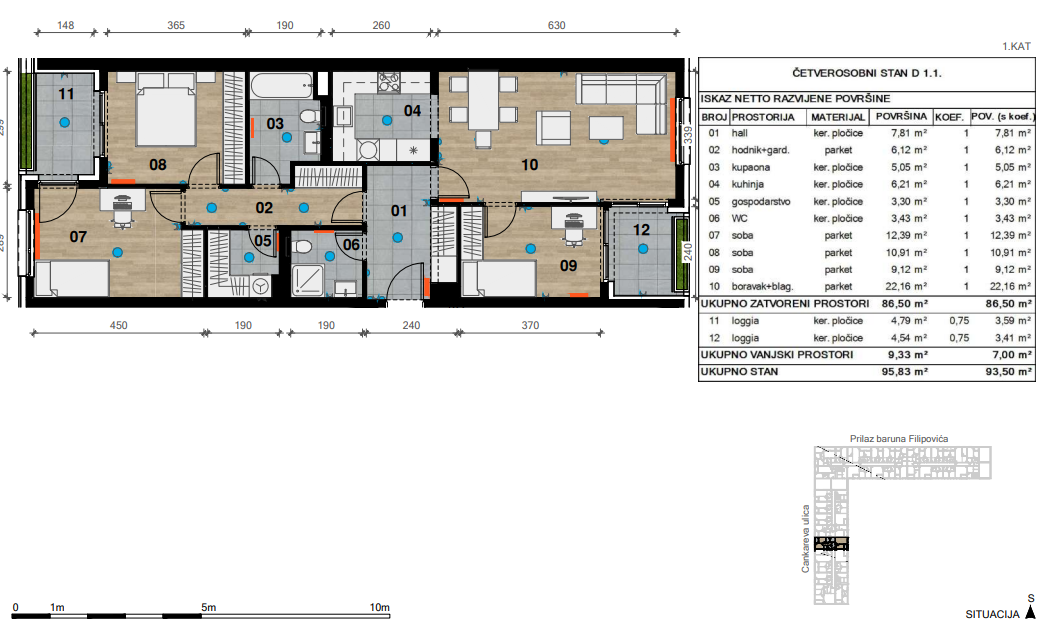Click the 1.KAT floor label
Image resolution: width=1060 pixels, height=626 pixels.
(x=1016, y=46)
